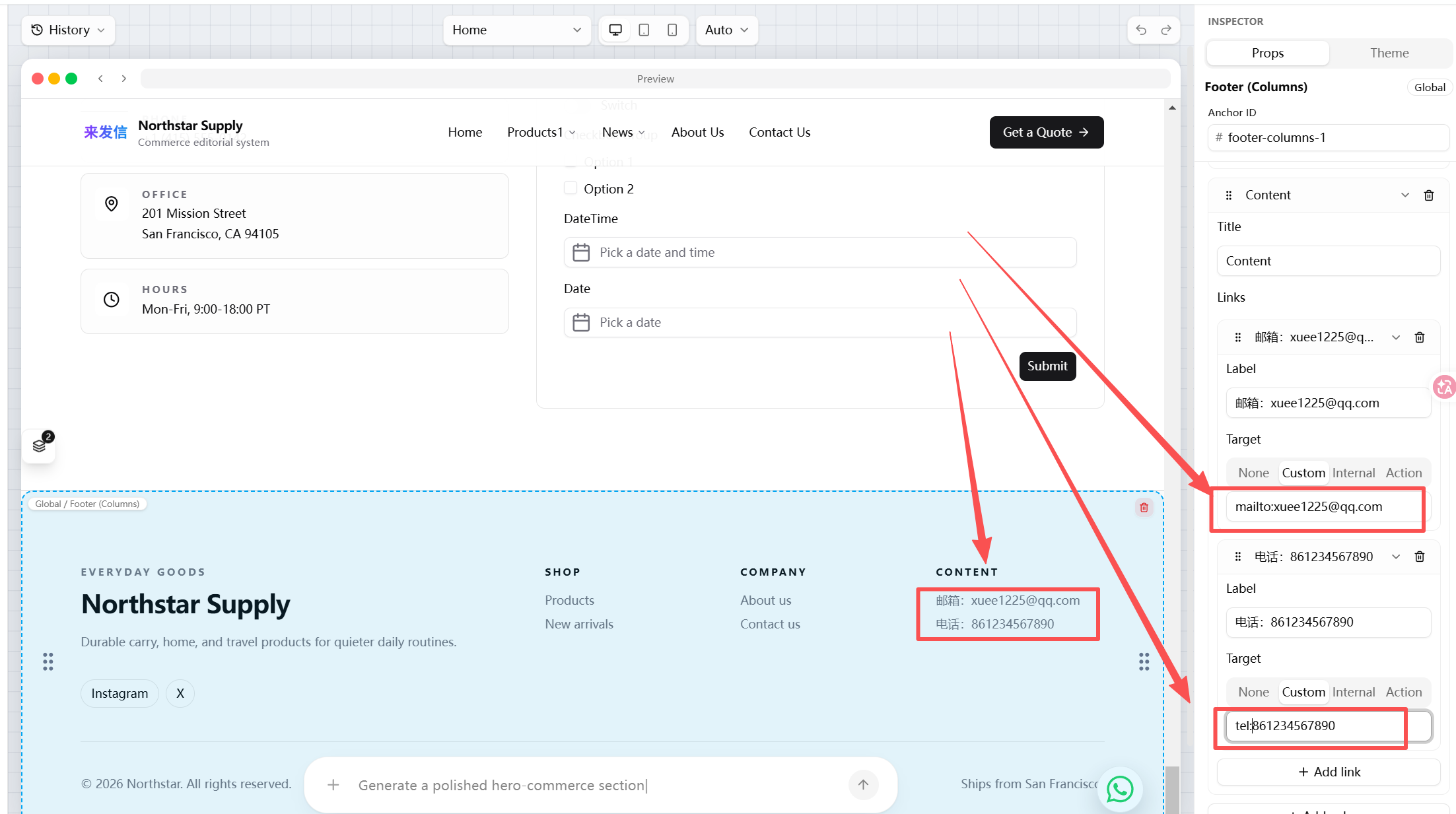The width and height of the screenshot is (1456, 814).
Task: Click the Add link button
Action: (1329, 772)
